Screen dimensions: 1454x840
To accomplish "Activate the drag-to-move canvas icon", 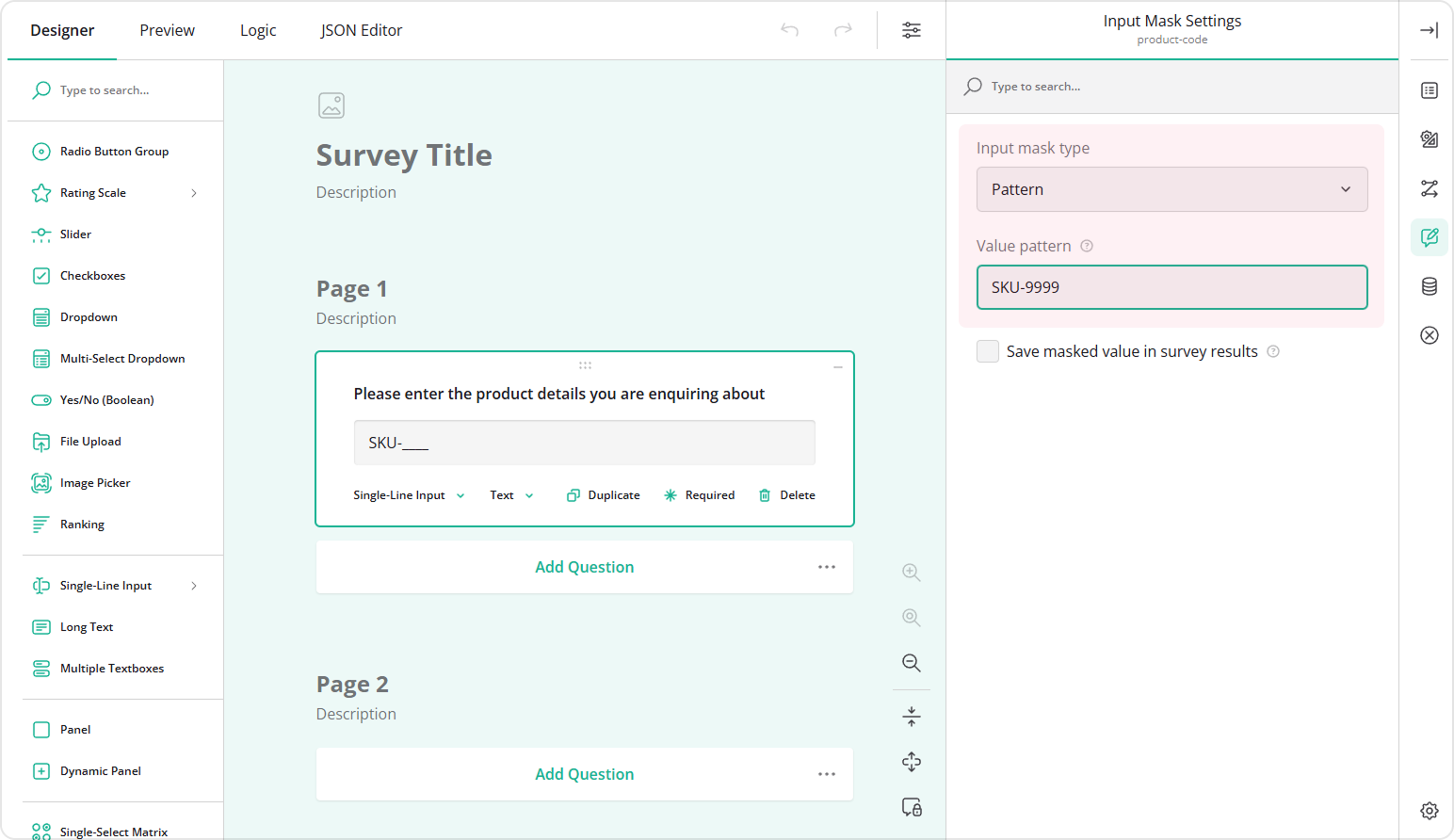I will (x=911, y=762).
